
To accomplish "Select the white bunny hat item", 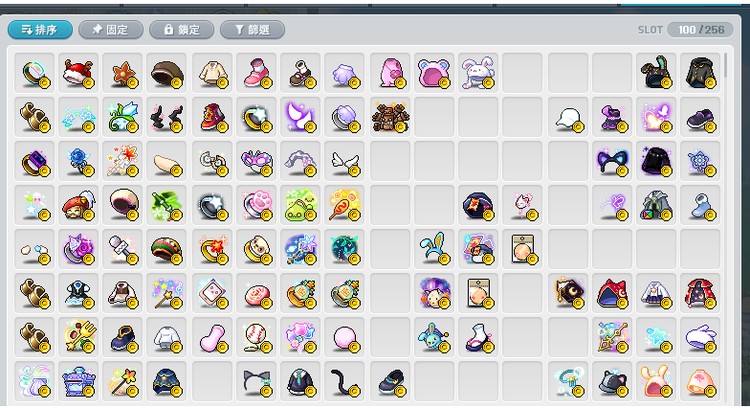I will [478, 73].
